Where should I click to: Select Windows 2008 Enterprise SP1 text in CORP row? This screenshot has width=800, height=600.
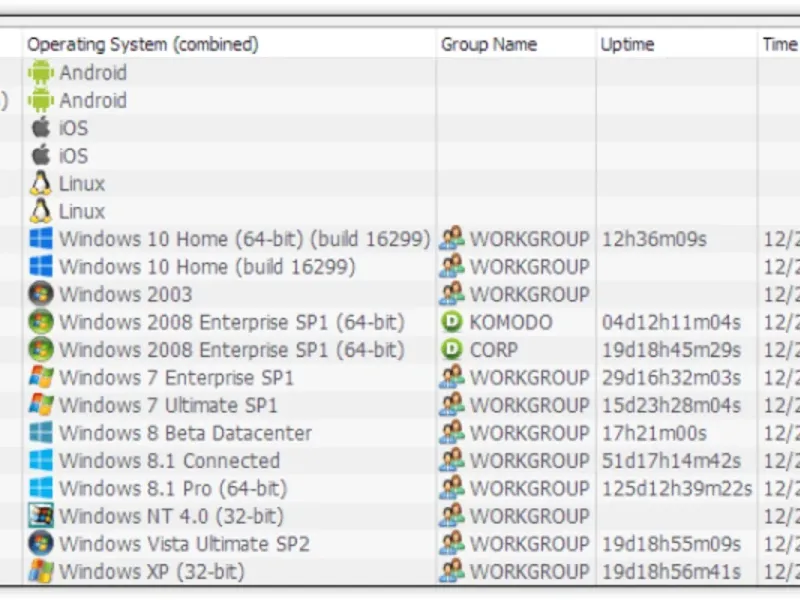pyautogui.click(x=232, y=349)
